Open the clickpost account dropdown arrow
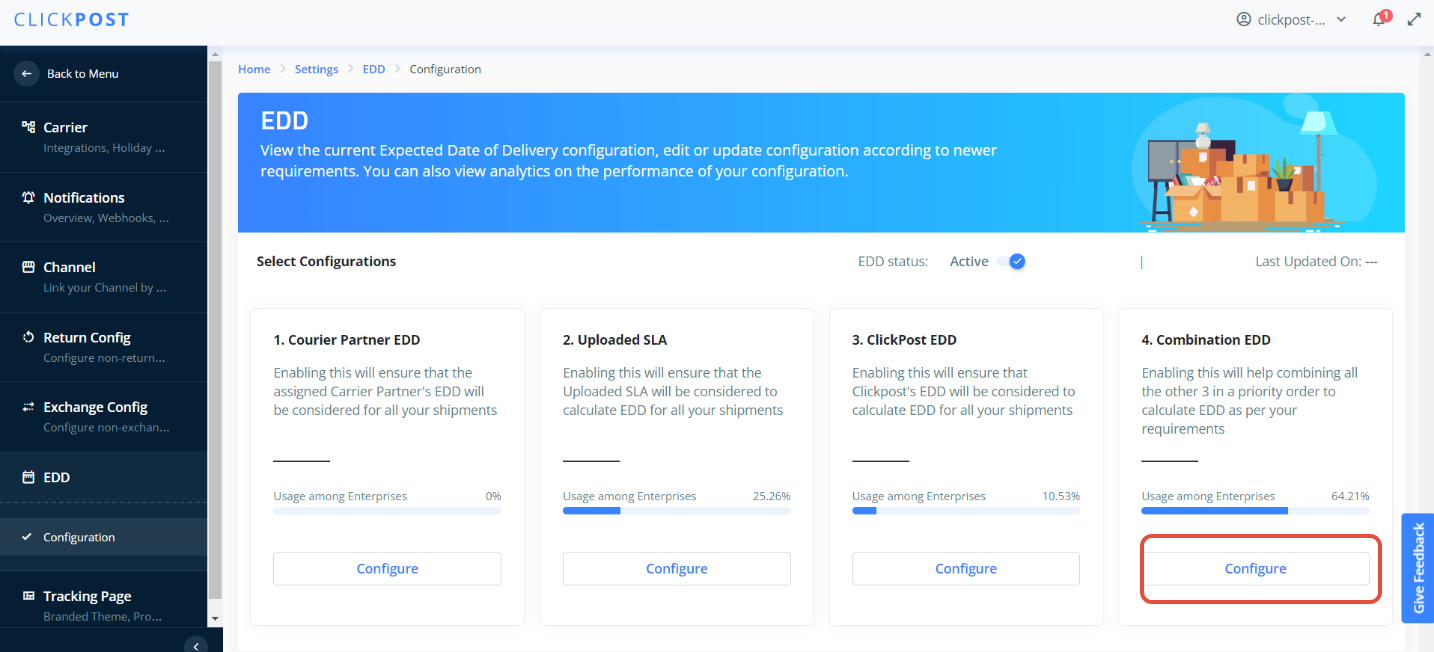This screenshot has height=652, width=1434. tap(1341, 19)
